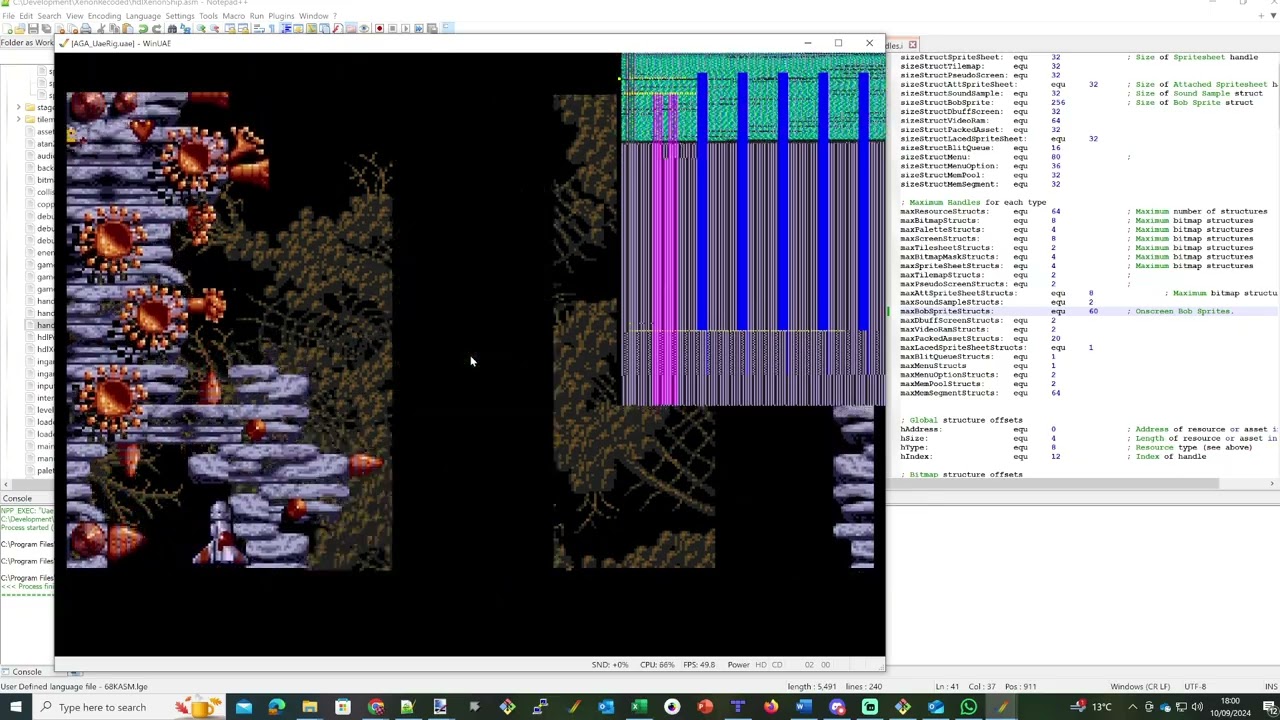Click the HD indicator in WinUAE status bar
1280x720 pixels.
click(x=761, y=665)
